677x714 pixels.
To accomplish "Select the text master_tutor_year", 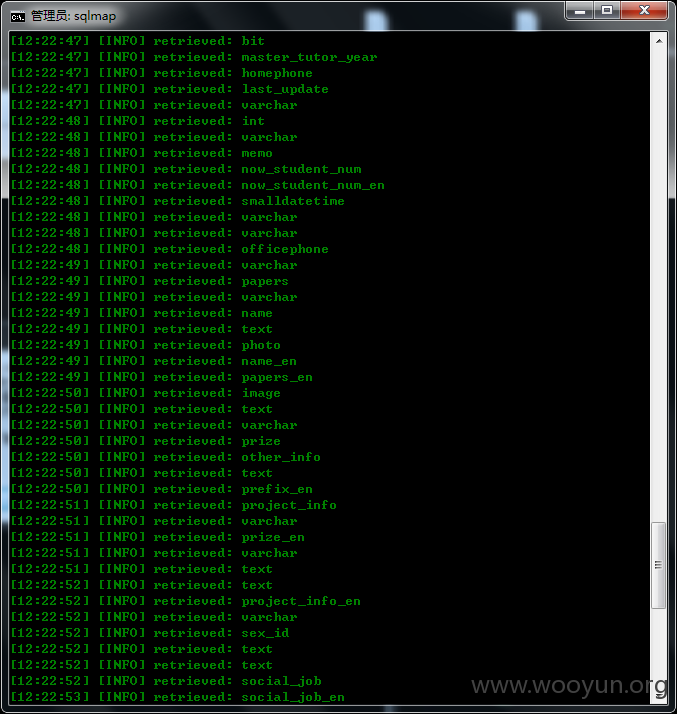I will [309, 57].
